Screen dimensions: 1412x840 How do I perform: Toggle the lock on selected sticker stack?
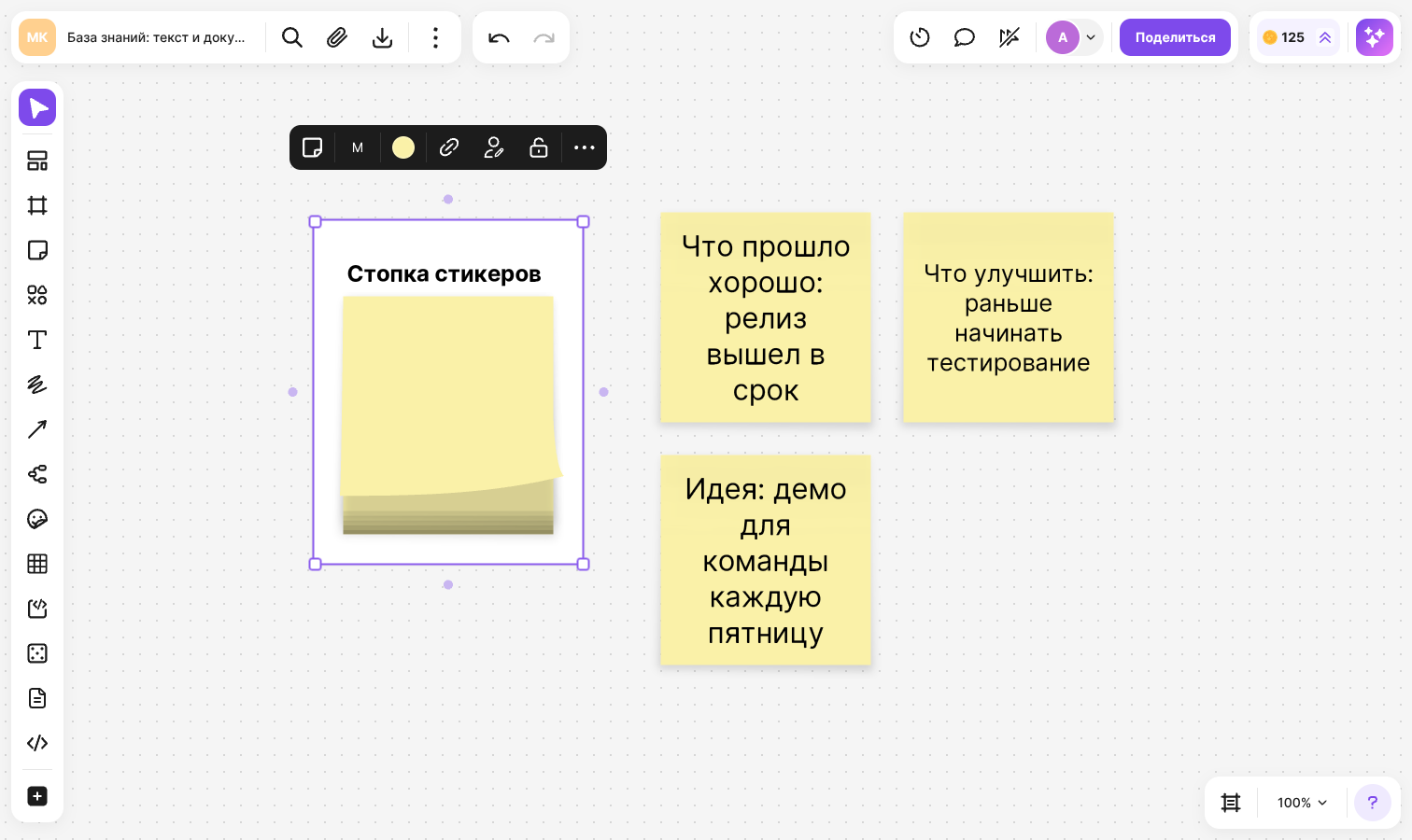tap(539, 147)
